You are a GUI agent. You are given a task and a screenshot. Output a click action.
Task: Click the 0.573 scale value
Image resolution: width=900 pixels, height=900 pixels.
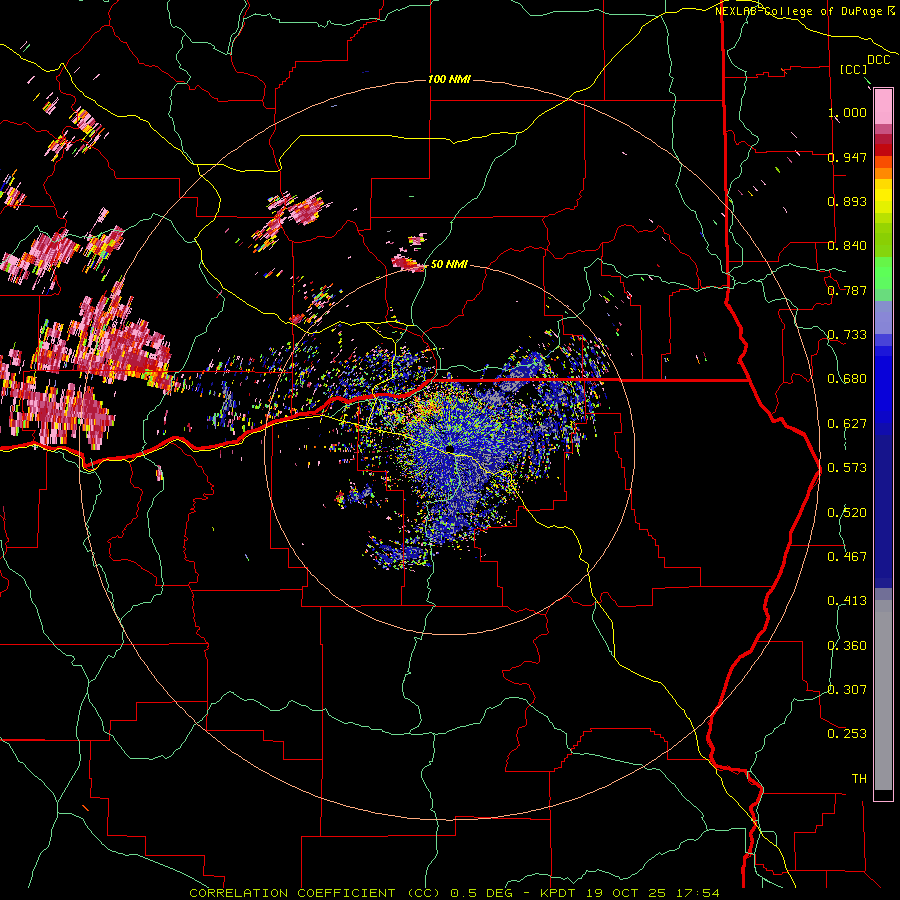tap(847, 468)
